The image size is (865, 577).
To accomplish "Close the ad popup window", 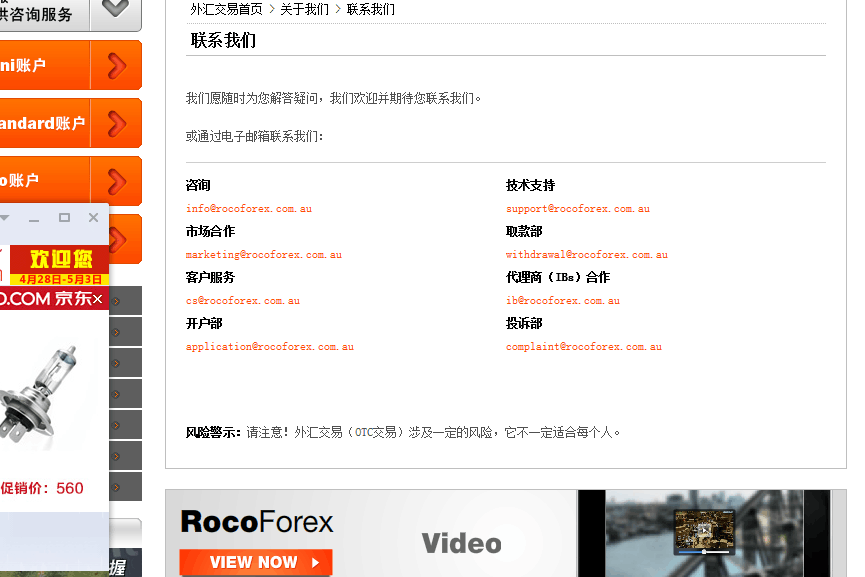I will 93,217.
